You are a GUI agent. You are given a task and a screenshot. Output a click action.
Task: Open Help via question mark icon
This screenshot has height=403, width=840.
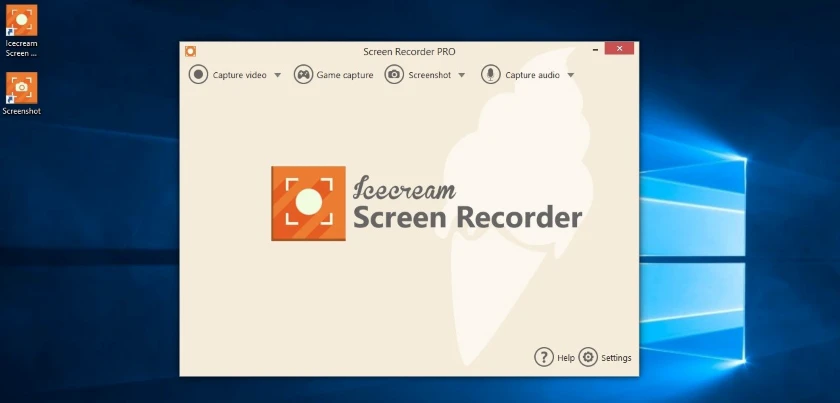click(x=544, y=357)
